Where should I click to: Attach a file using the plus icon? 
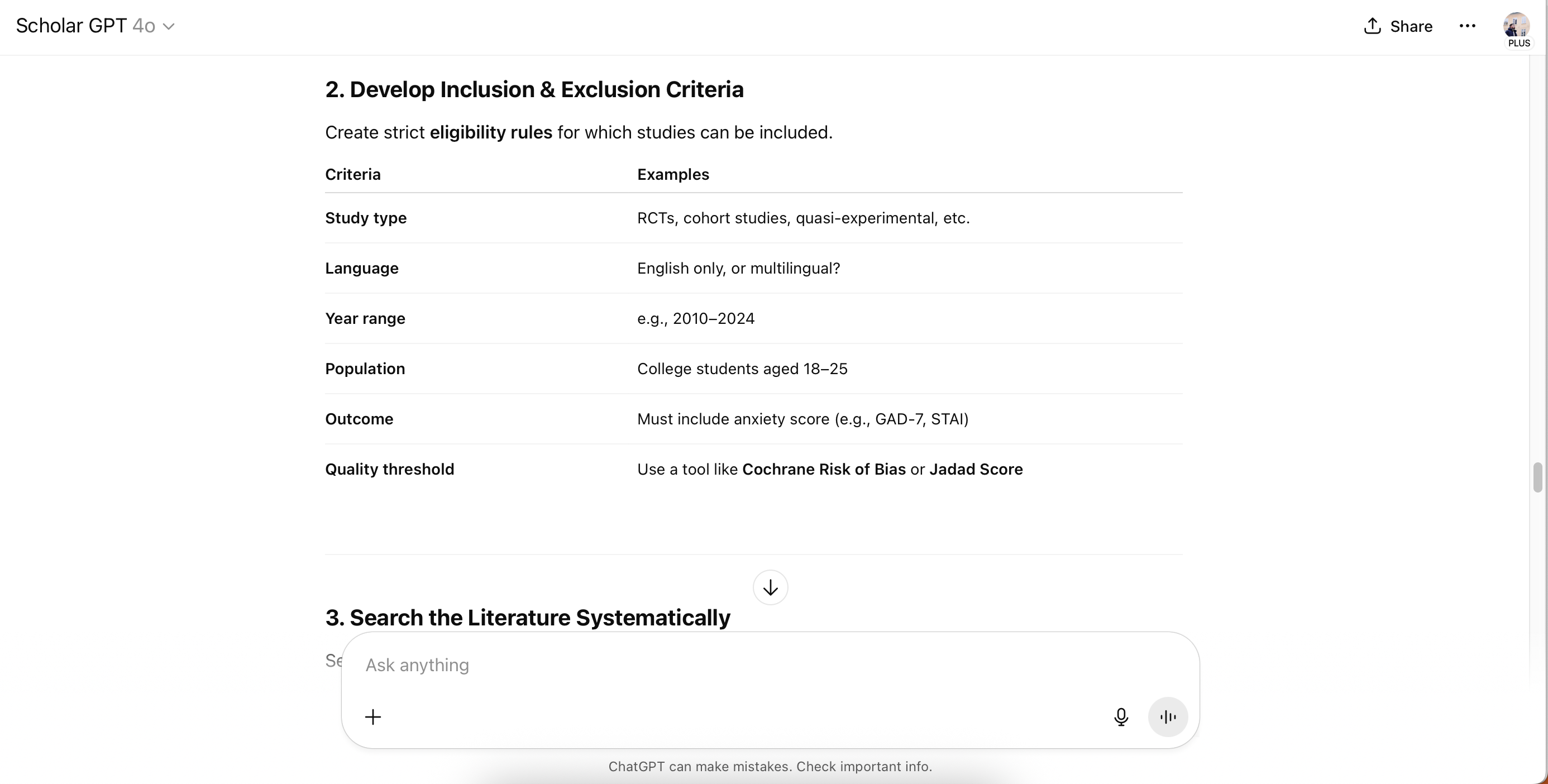coord(373,716)
